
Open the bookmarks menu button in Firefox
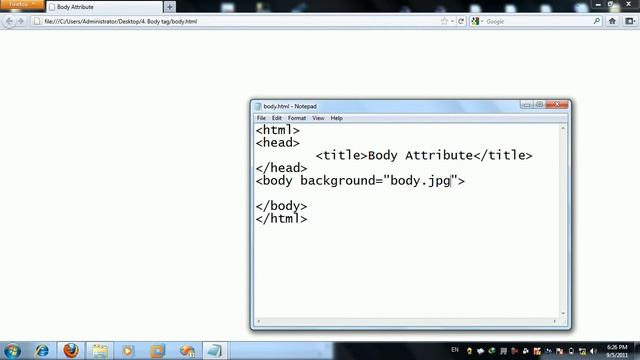click(630, 21)
